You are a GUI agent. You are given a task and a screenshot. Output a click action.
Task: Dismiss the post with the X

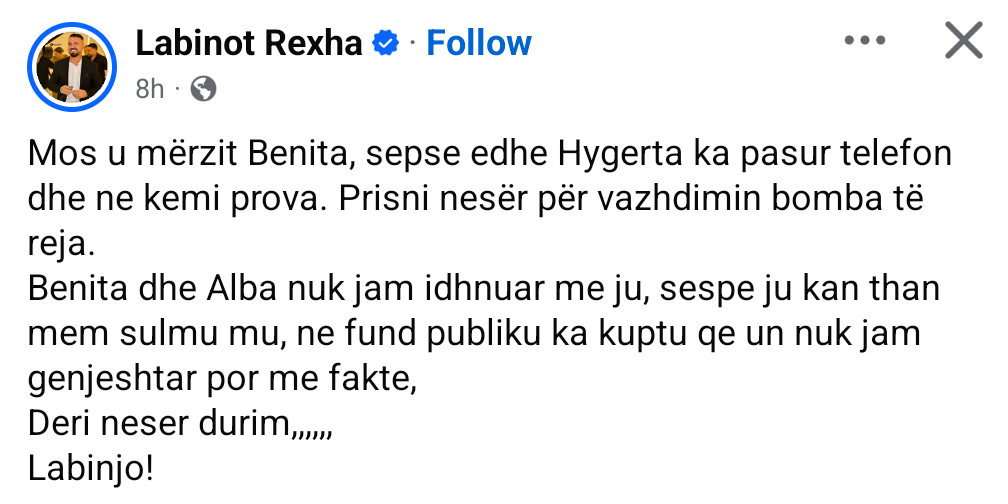[963, 41]
